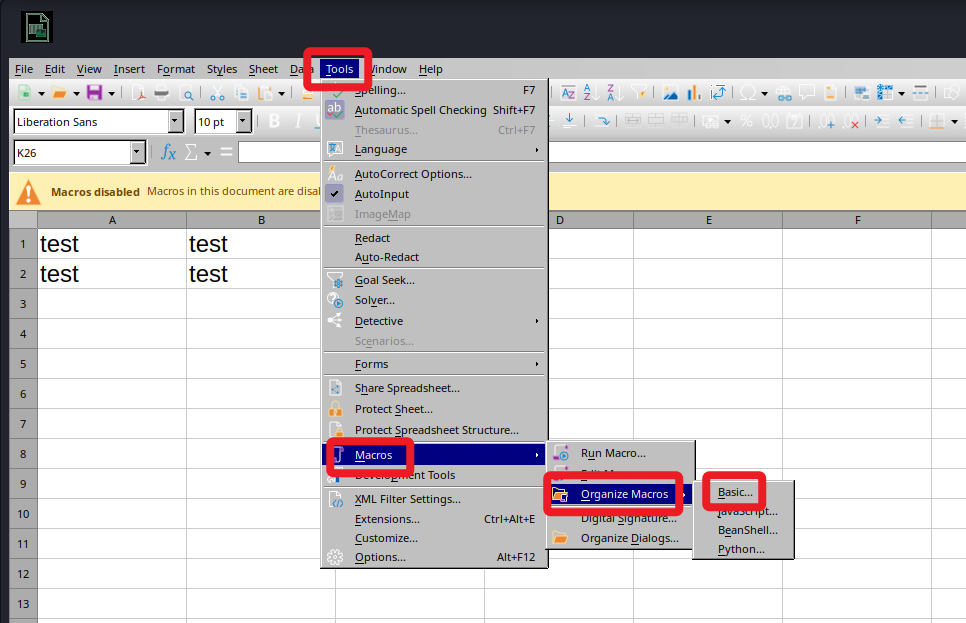The height and width of the screenshot is (623, 966).
Task: Choose Python... in the macros submenu
Action: (x=740, y=549)
